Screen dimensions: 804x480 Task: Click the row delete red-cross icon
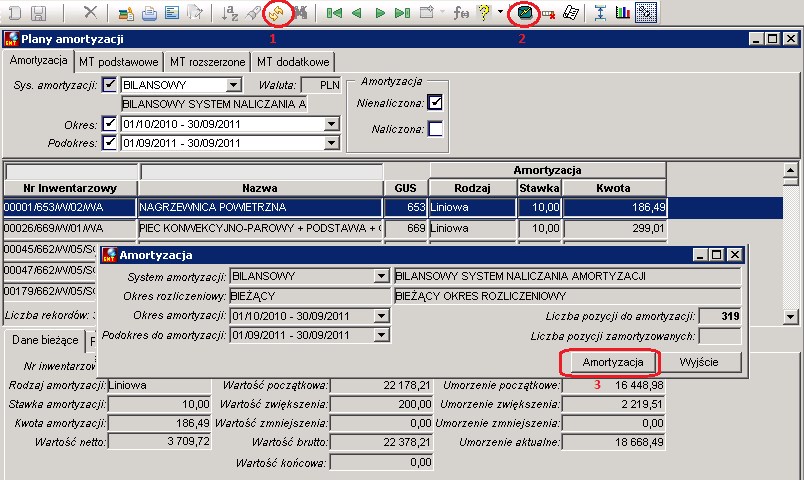548,14
